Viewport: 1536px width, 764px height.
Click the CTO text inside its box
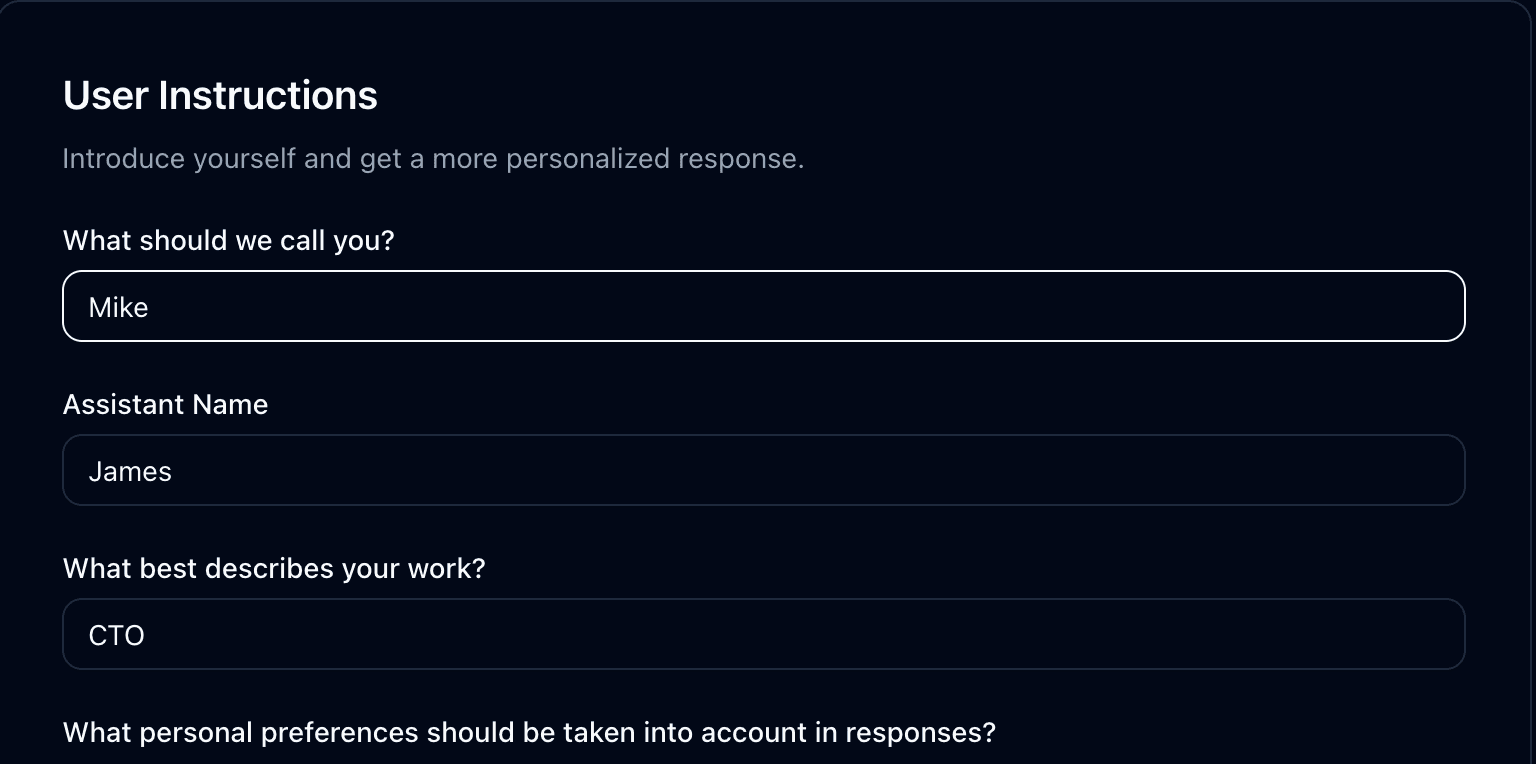coord(116,634)
